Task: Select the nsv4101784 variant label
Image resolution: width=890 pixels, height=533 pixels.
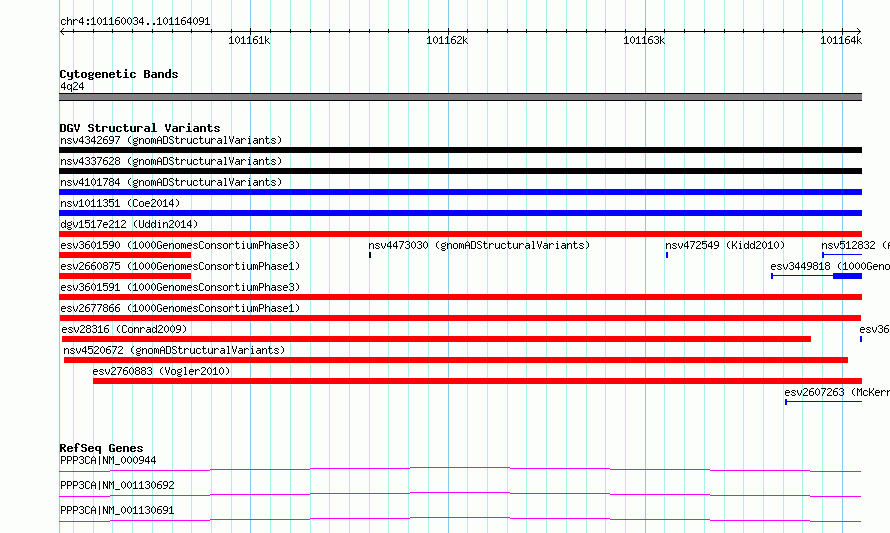Action: [171, 182]
